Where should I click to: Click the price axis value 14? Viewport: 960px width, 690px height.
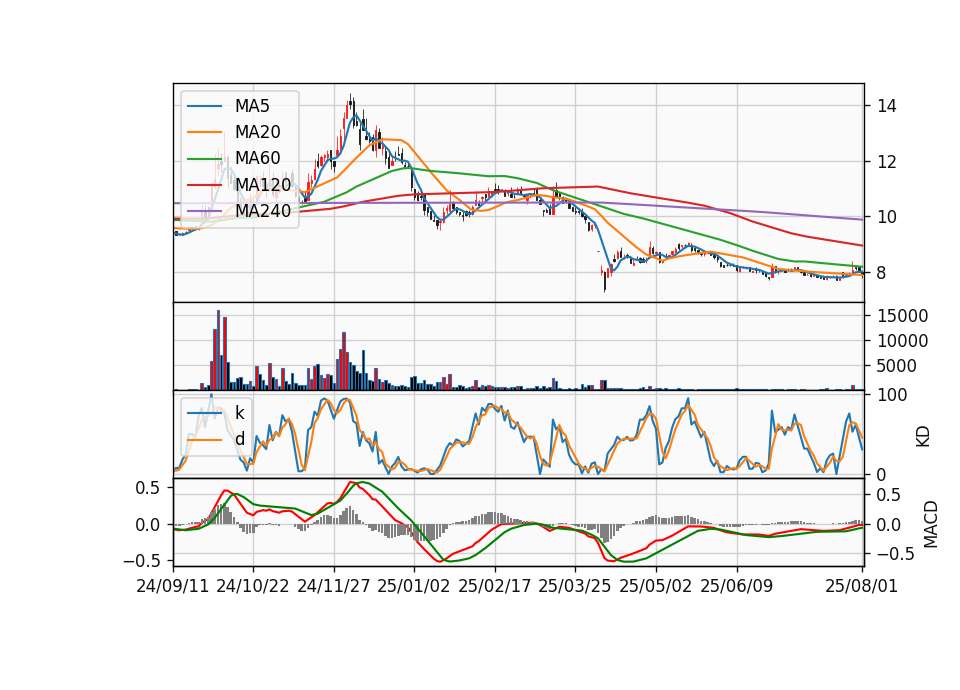click(887, 107)
